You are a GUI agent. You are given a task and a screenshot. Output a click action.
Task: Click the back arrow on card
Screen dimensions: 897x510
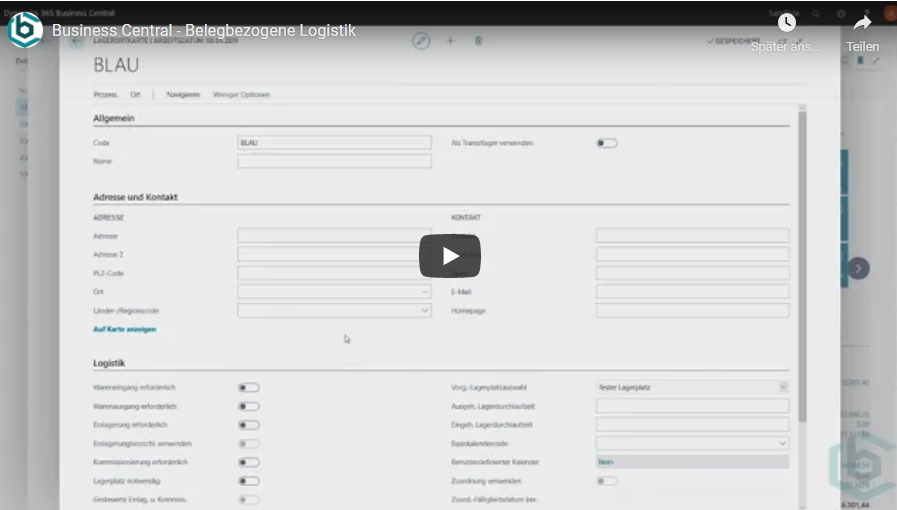77,42
